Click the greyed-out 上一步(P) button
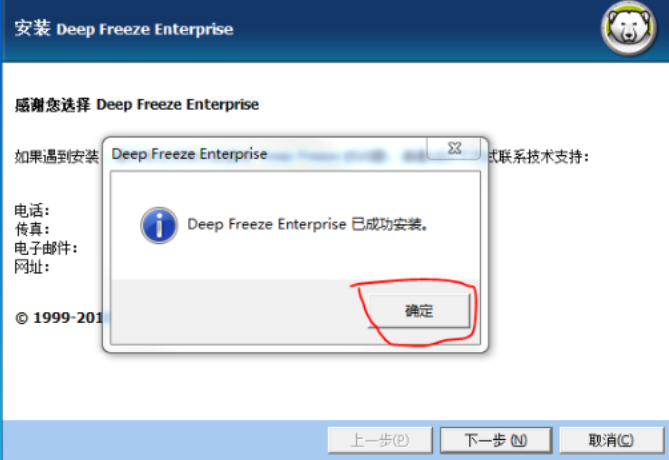The image size is (669, 460). point(380,440)
